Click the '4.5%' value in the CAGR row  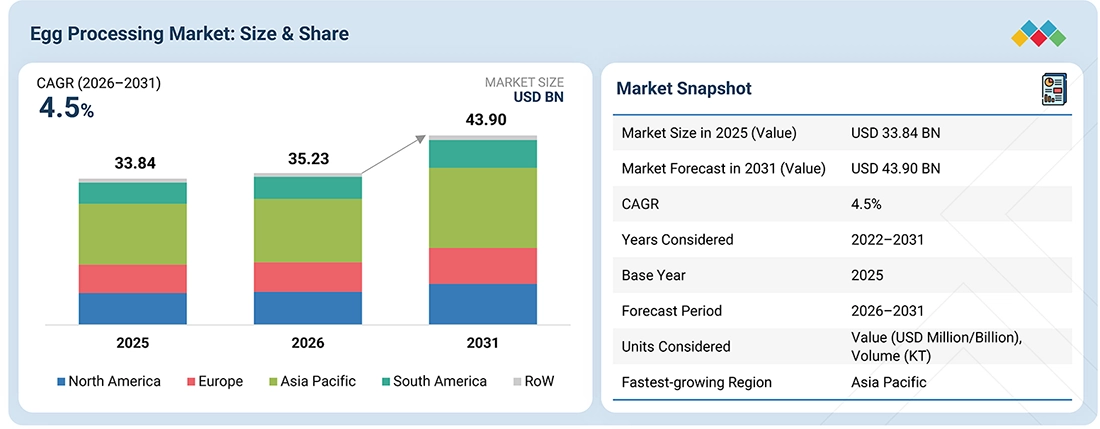[x=866, y=204]
